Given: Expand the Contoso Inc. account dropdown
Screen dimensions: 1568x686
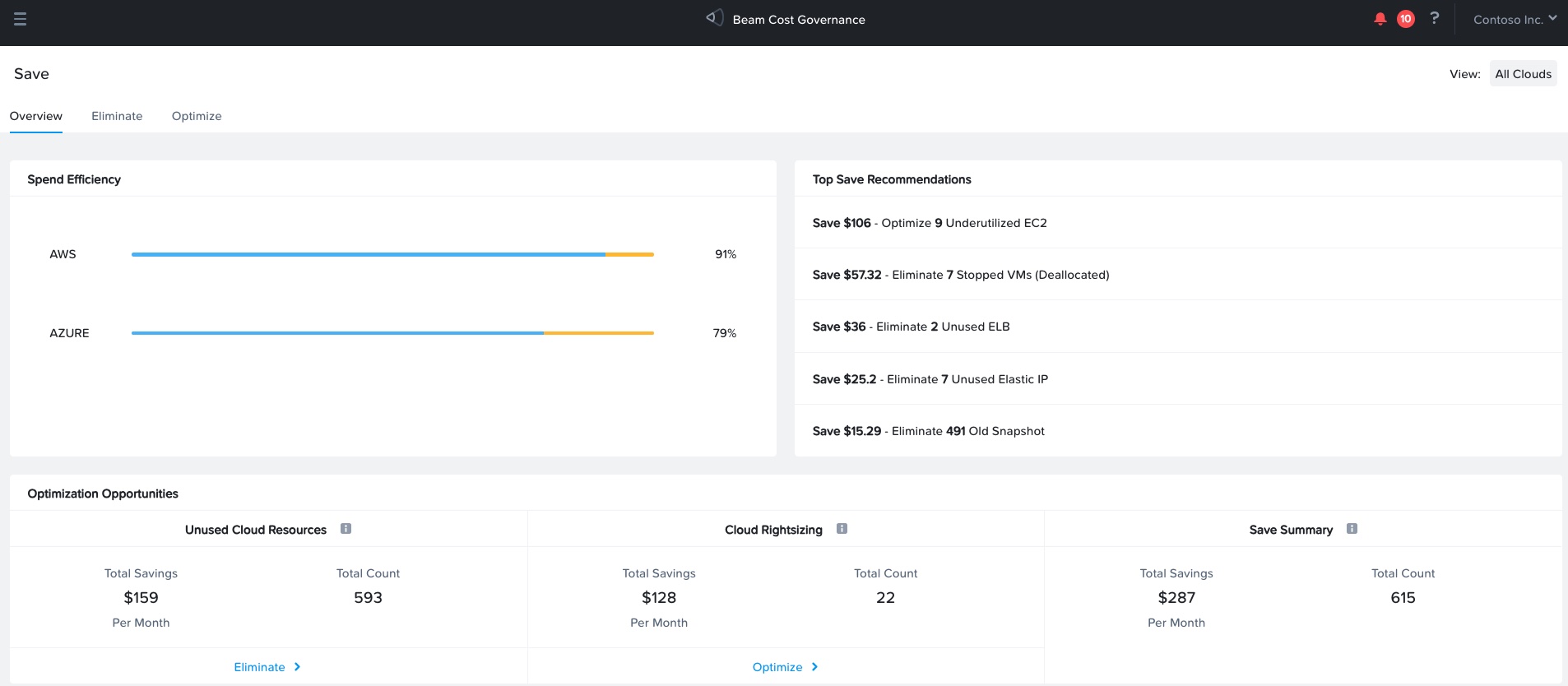Looking at the screenshot, I should (1514, 19).
